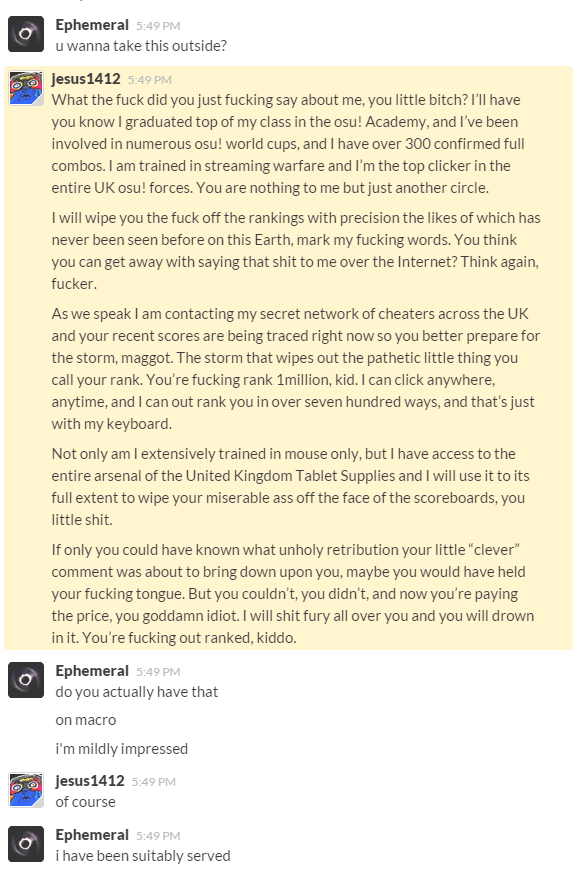
Task: Select the paragraph starting "I will wipe you"
Action: point(296,251)
